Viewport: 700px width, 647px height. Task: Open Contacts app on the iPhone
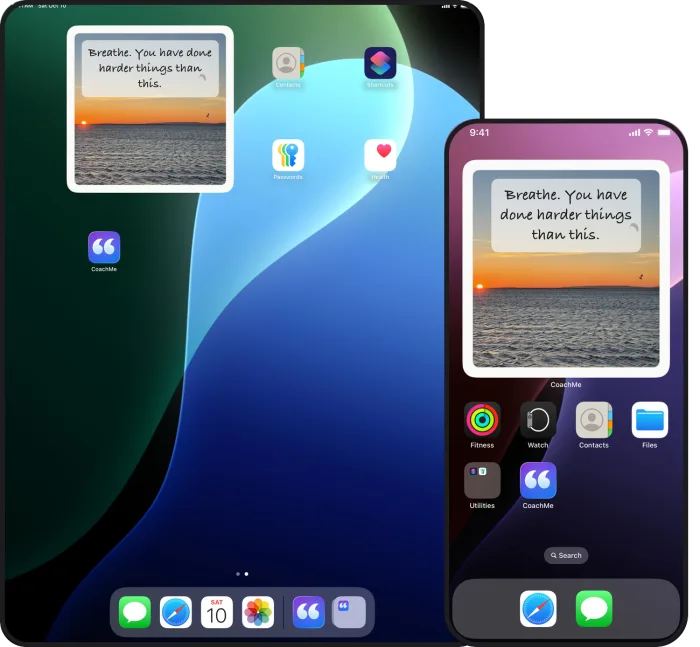click(594, 420)
